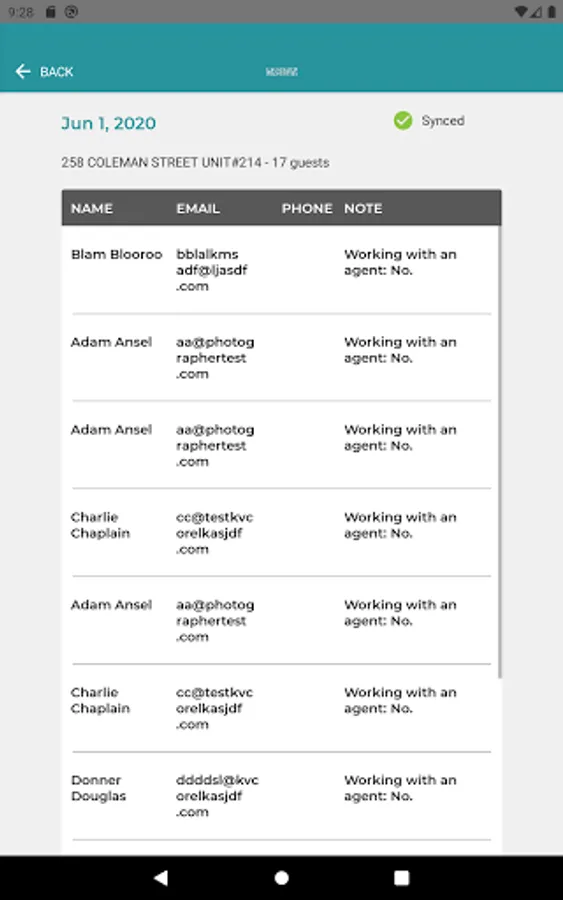Tap the back arrow icon
Image resolution: width=563 pixels, height=900 pixels.
[23, 72]
